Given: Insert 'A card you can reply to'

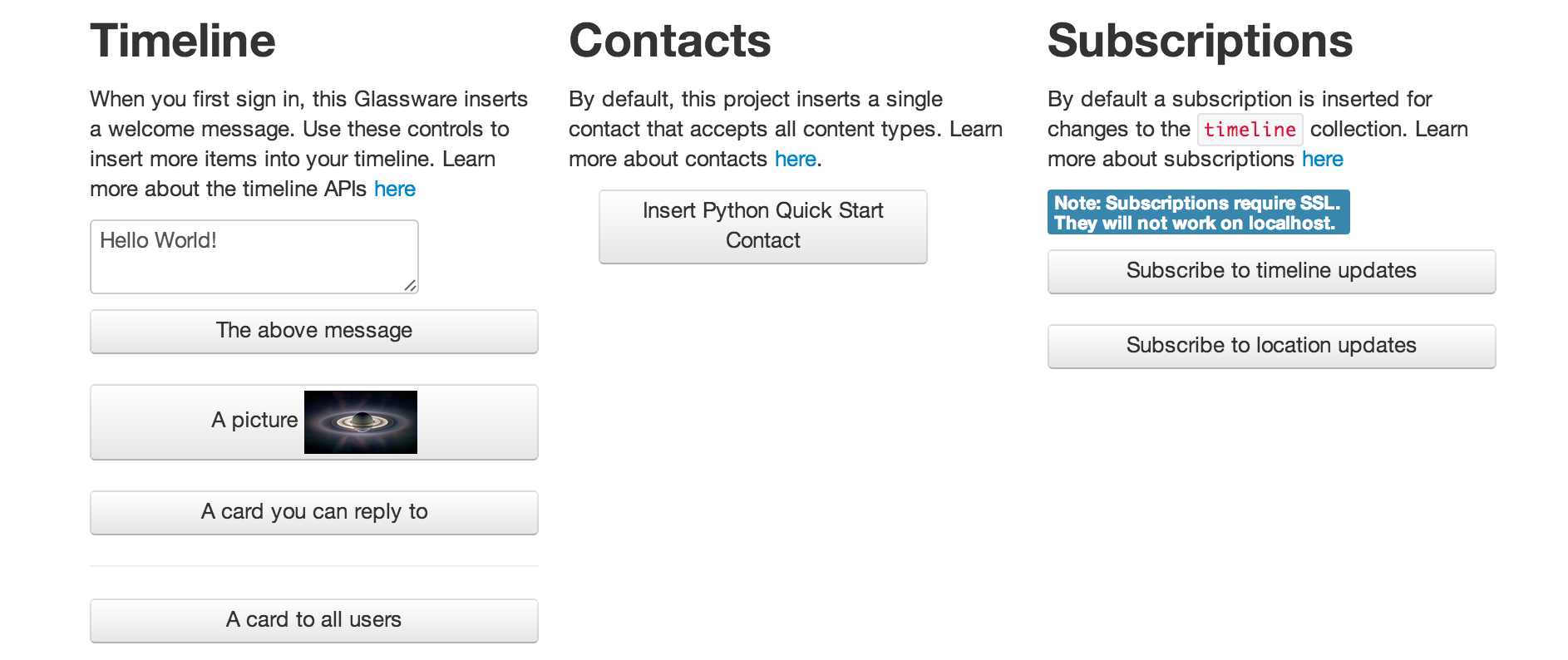Looking at the screenshot, I should [314, 513].
